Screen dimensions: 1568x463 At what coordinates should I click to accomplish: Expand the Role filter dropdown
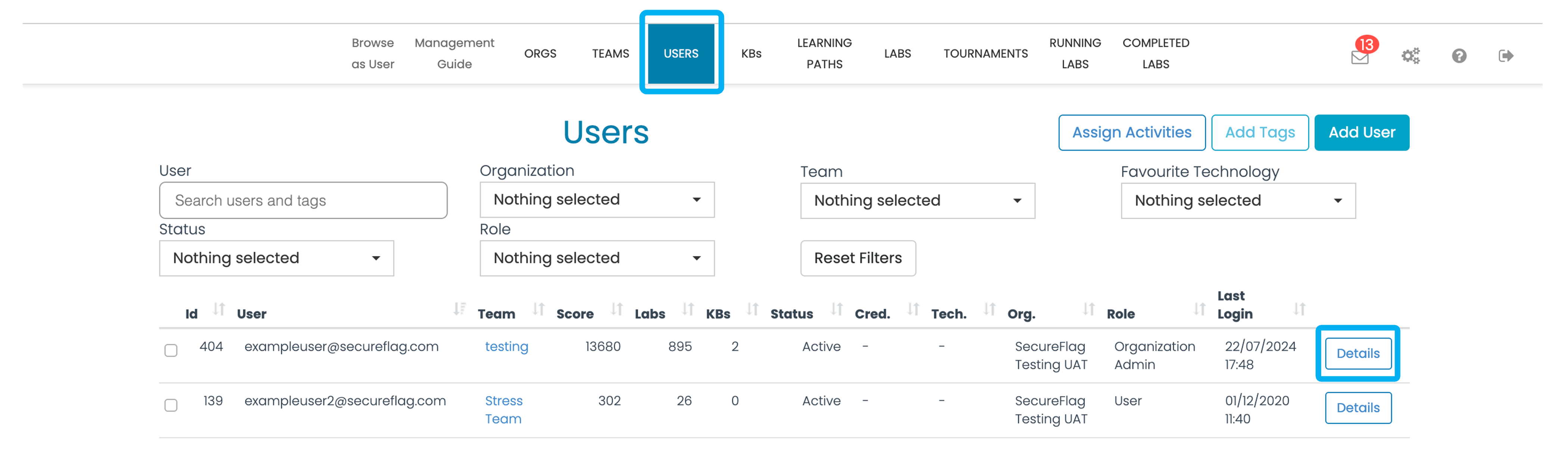(597, 258)
